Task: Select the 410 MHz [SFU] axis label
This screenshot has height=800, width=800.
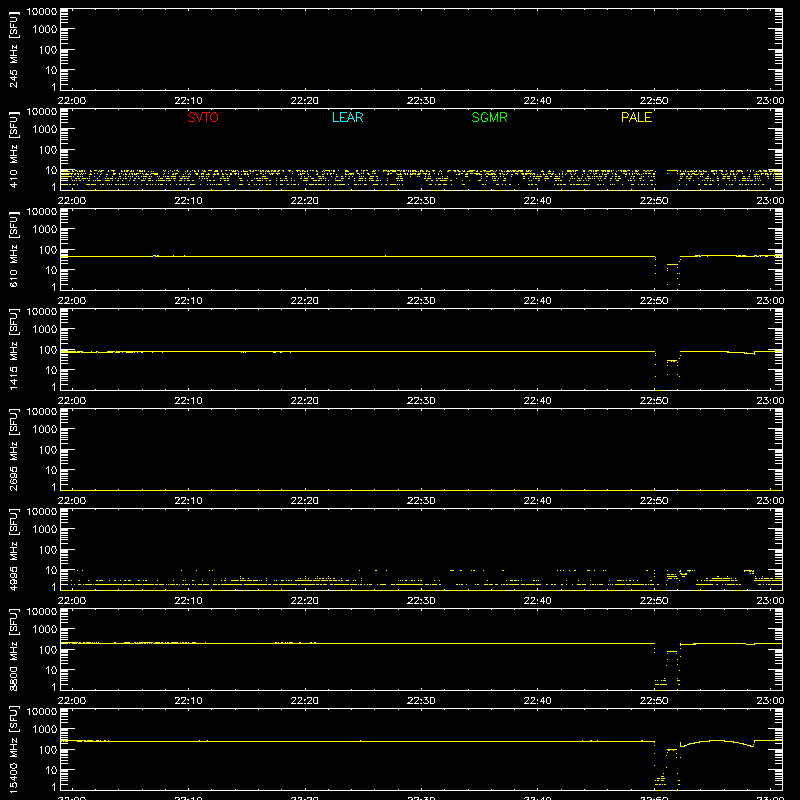Action: 13,149
